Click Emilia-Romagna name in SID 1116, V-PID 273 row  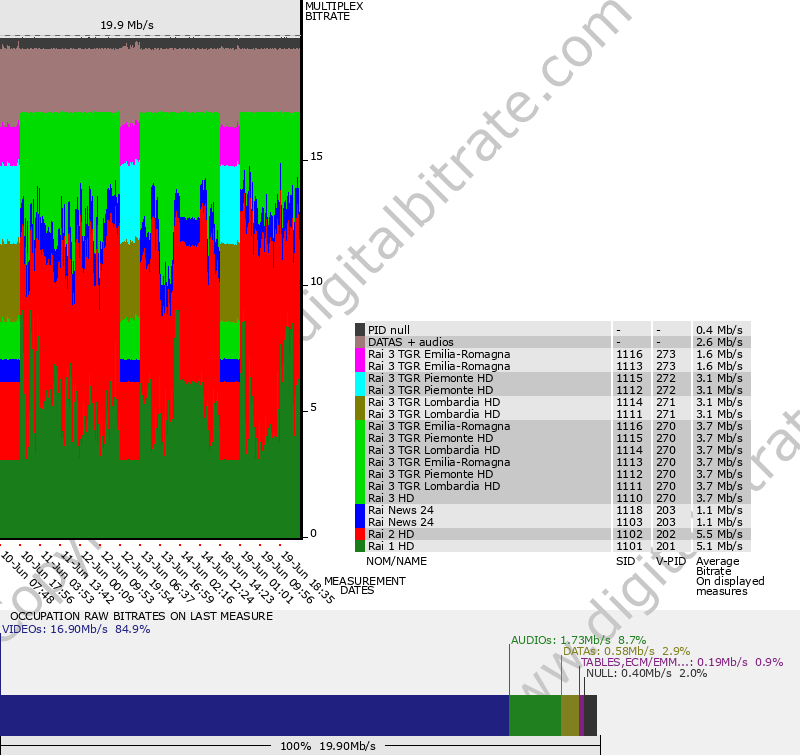(439, 354)
